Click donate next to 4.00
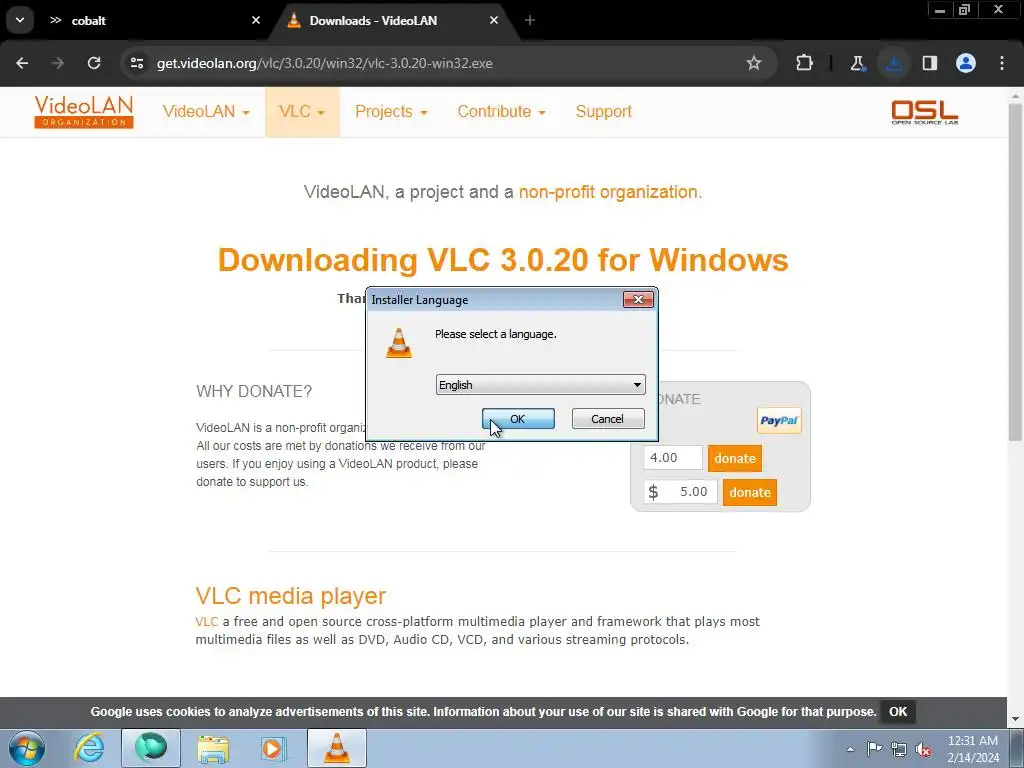This screenshot has height=768, width=1024. (735, 458)
